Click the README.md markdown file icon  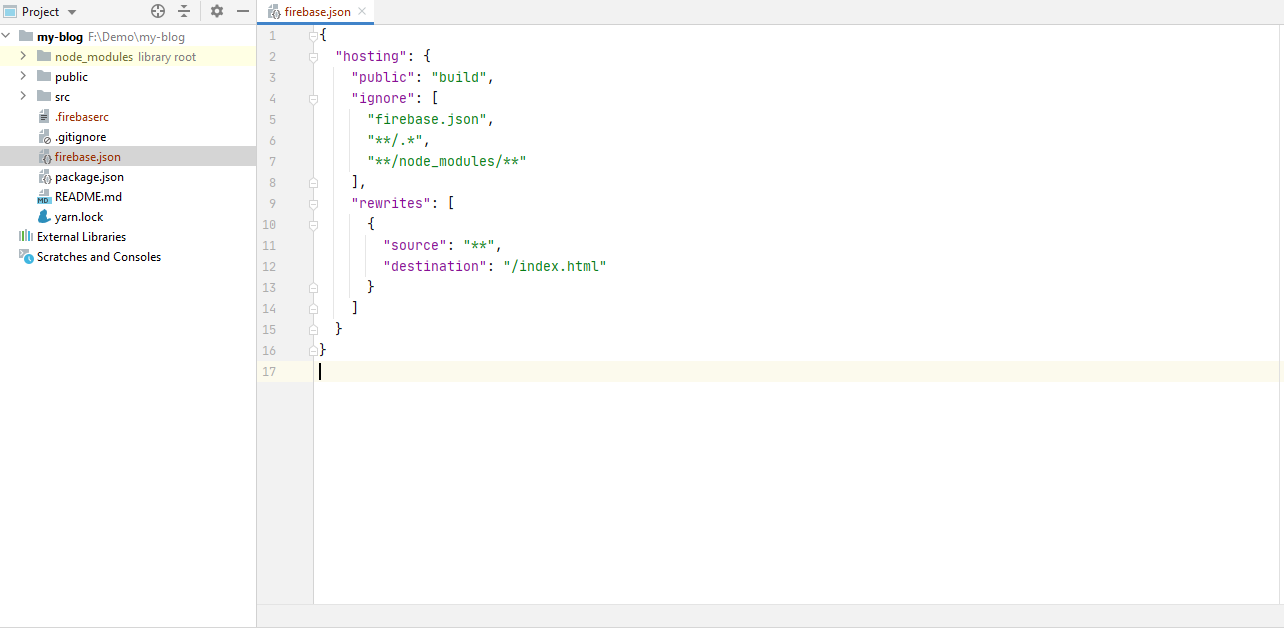point(44,197)
